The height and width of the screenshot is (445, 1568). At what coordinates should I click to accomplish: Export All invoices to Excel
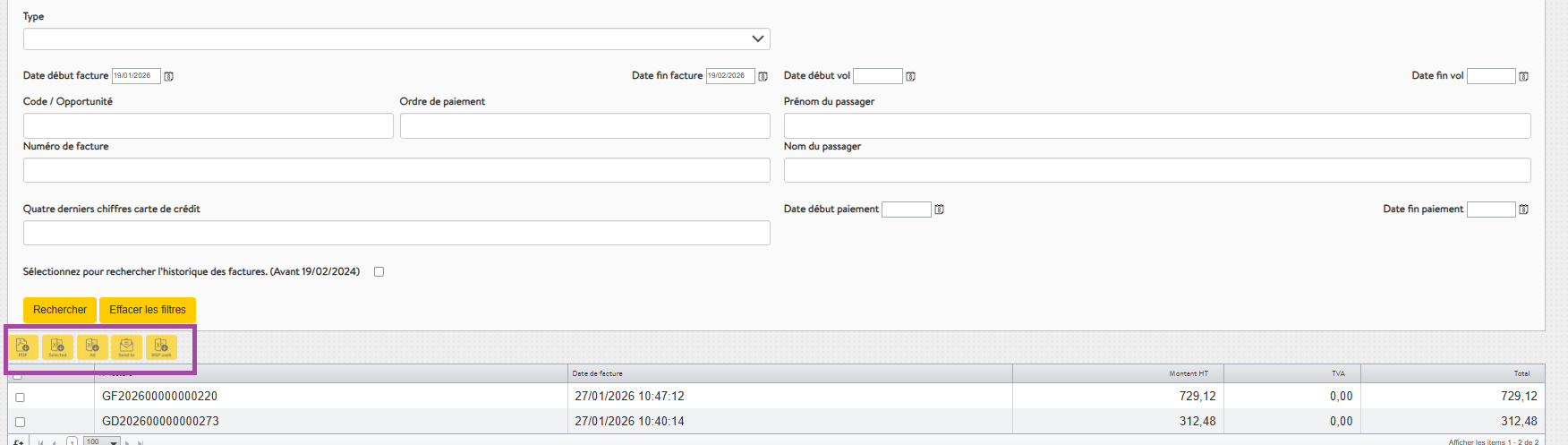tap(92, 347)
